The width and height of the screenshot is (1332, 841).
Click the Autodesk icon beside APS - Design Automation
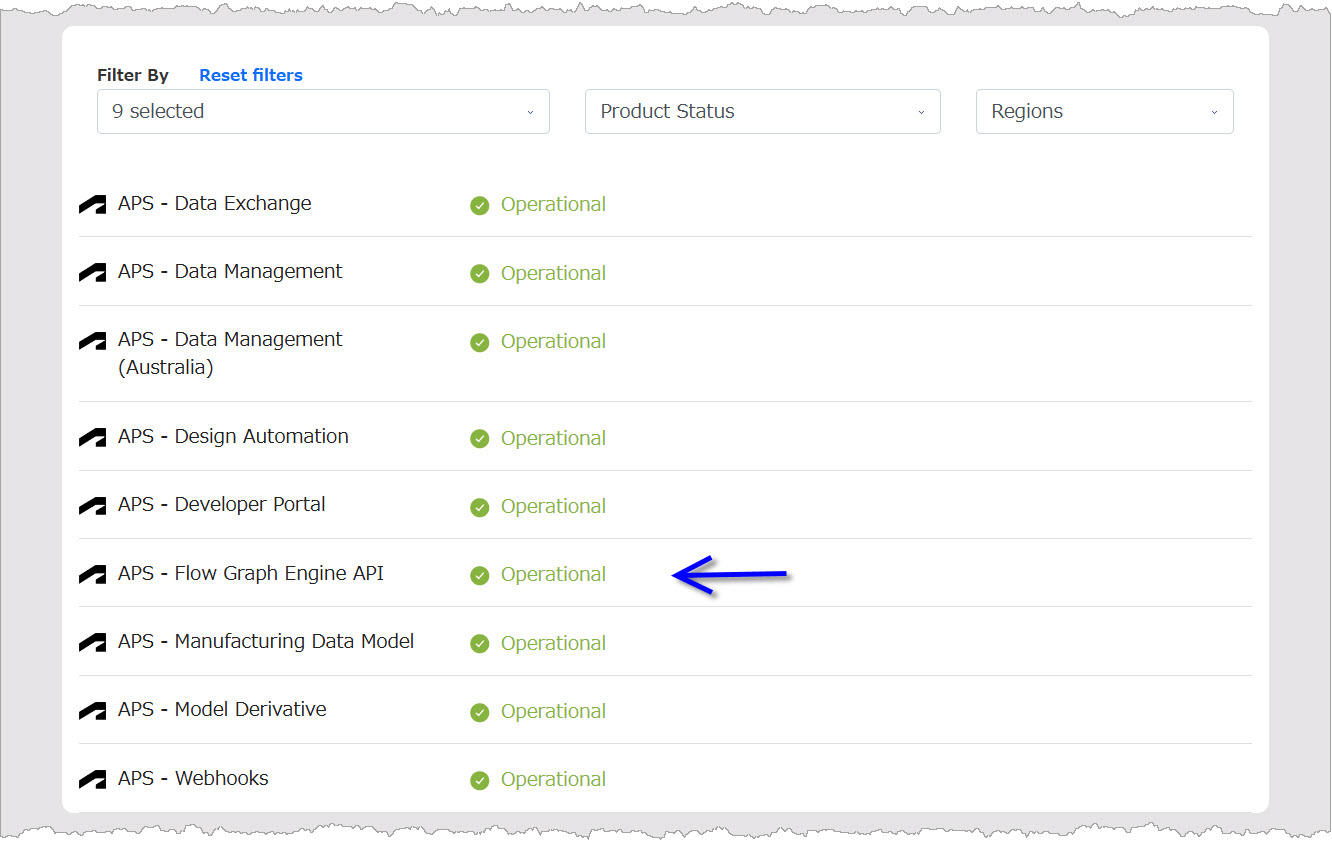(x=92, y=436)
